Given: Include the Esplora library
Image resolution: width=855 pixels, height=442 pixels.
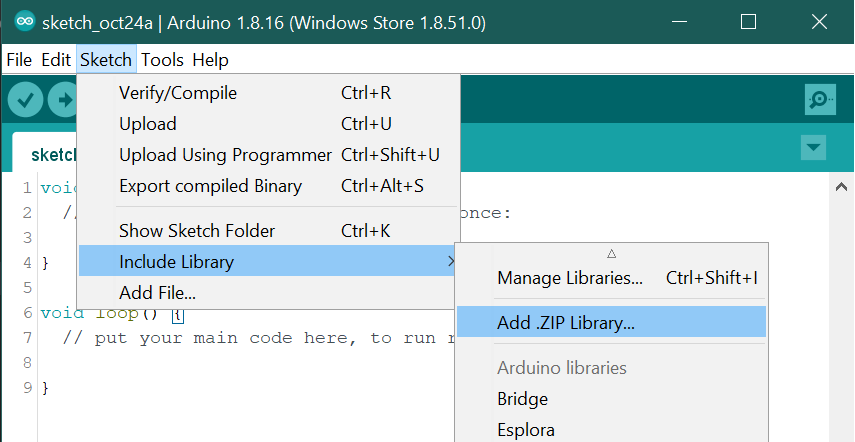Looking at the screenshot, I should 611,429.
